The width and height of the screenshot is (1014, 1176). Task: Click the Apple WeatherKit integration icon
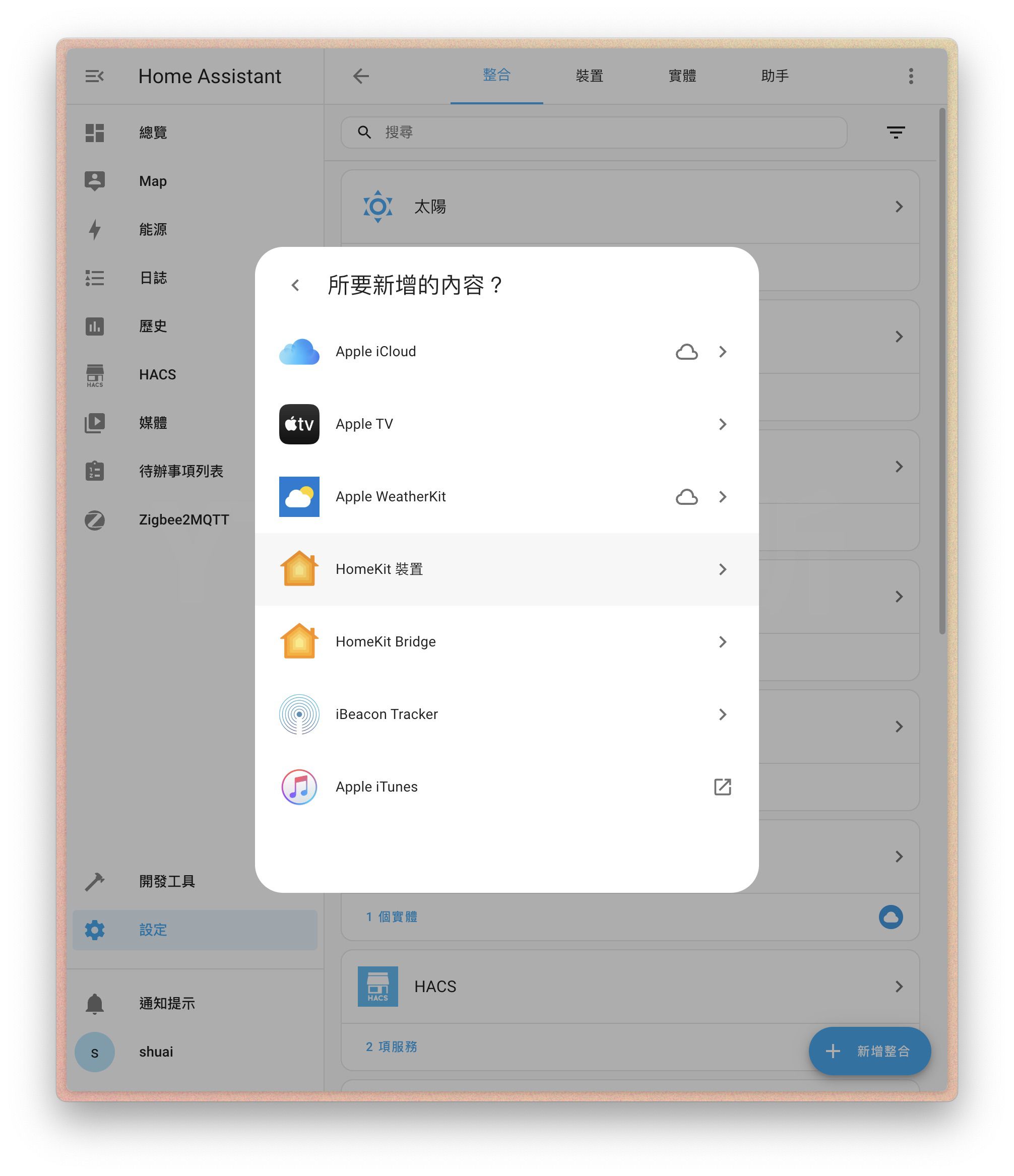coord(300,496)
